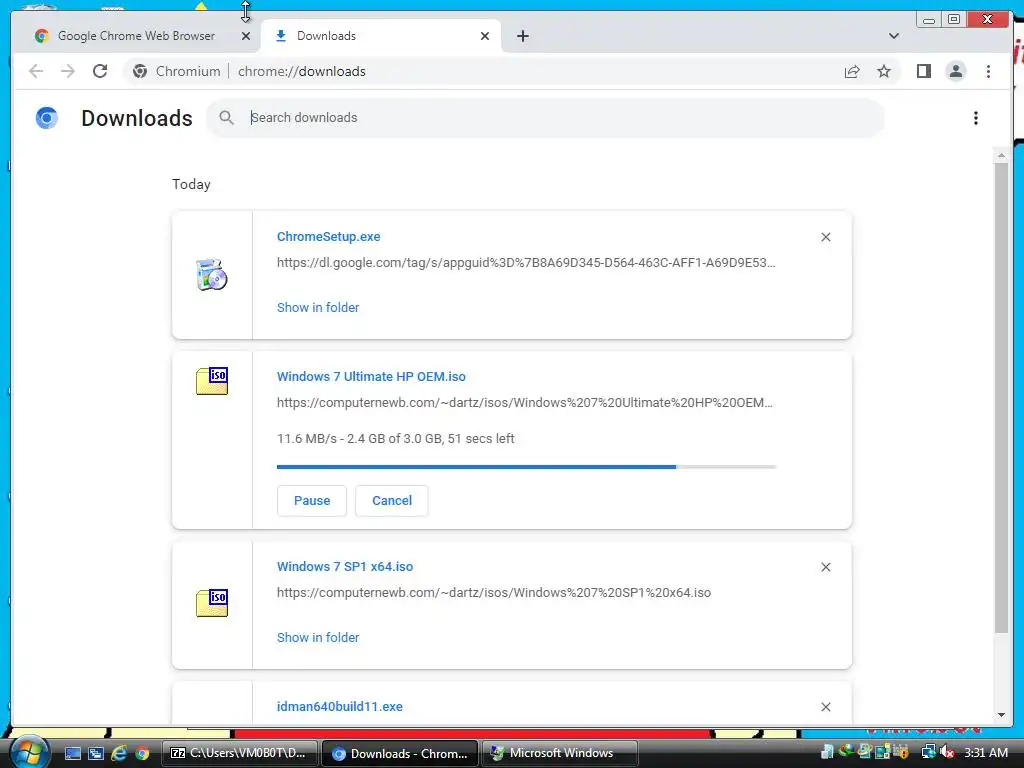Click the network tray icon
The image size is (1024, 768).
(x=928, y=752)
